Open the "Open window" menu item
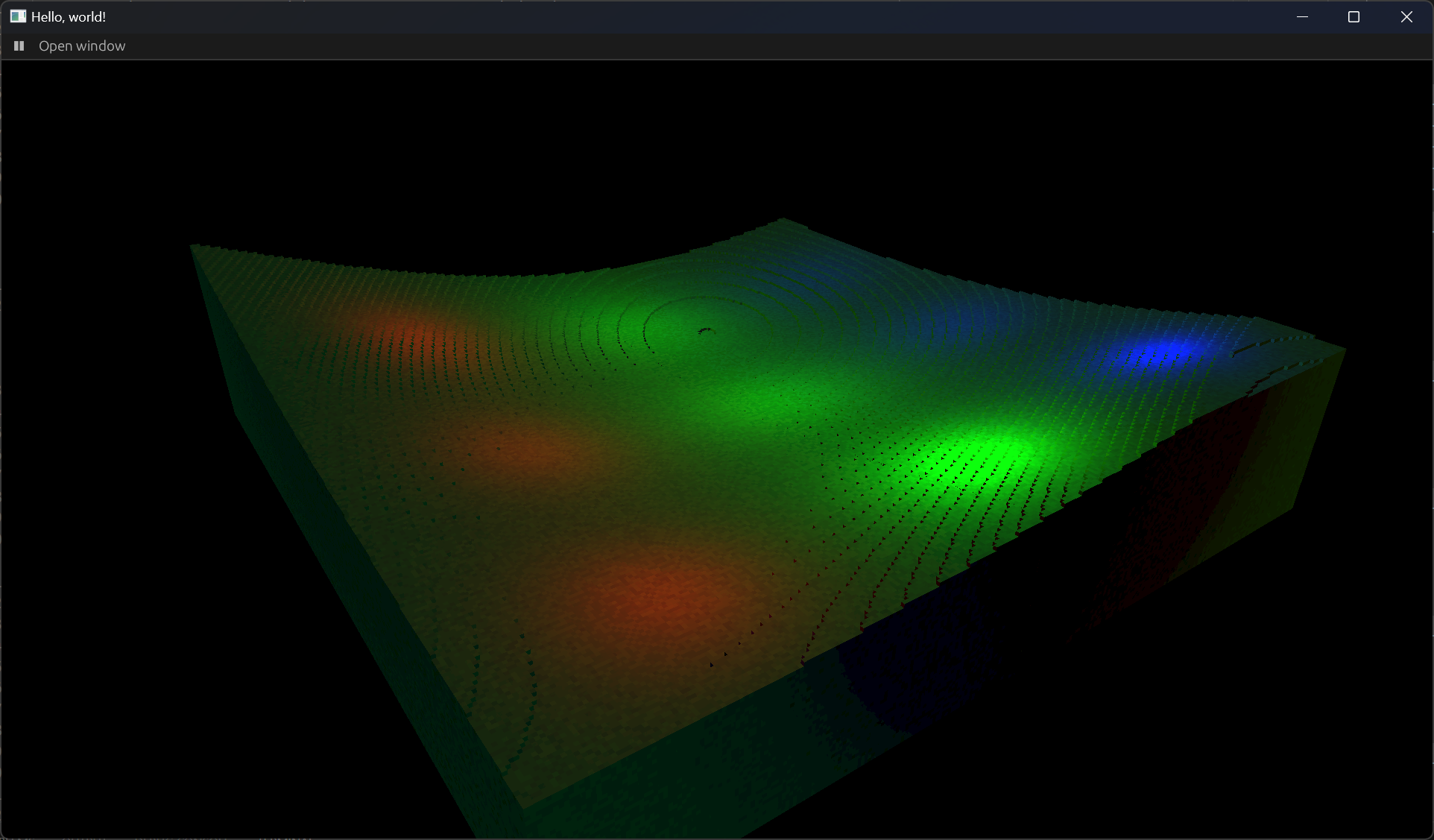The height and width of the screenshot is (840, 1434). coord(82,46)
